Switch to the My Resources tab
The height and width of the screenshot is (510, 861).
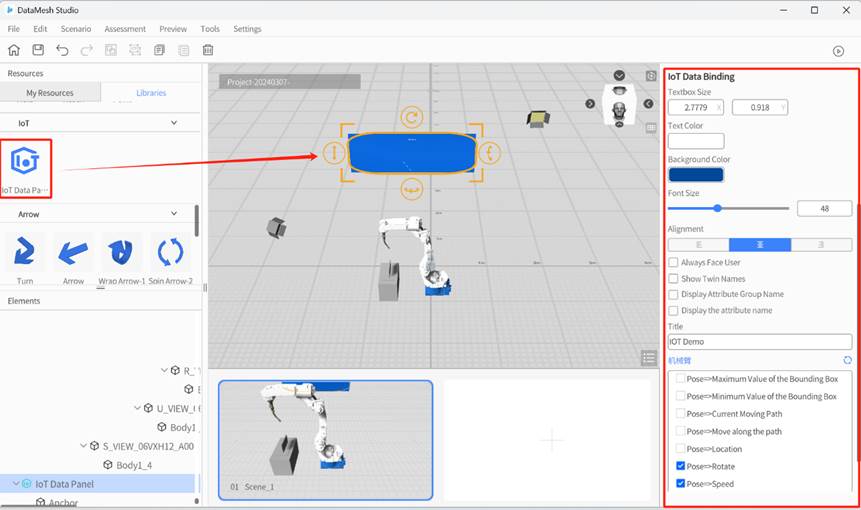tap(49, 93)
